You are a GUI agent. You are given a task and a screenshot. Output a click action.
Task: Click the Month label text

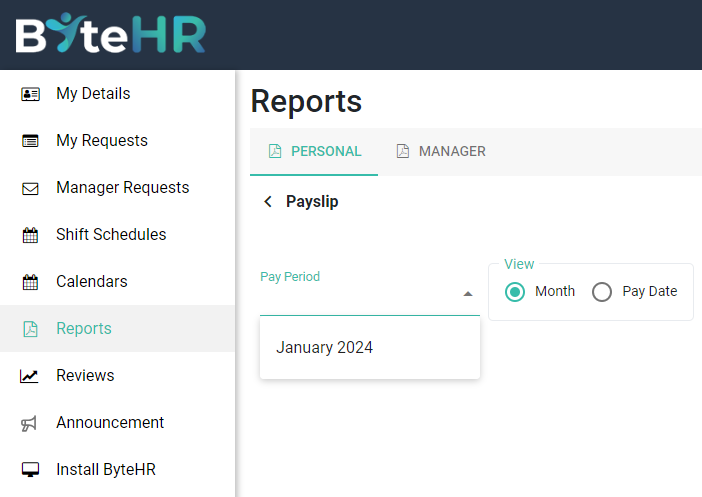click(x=555, y=291)
